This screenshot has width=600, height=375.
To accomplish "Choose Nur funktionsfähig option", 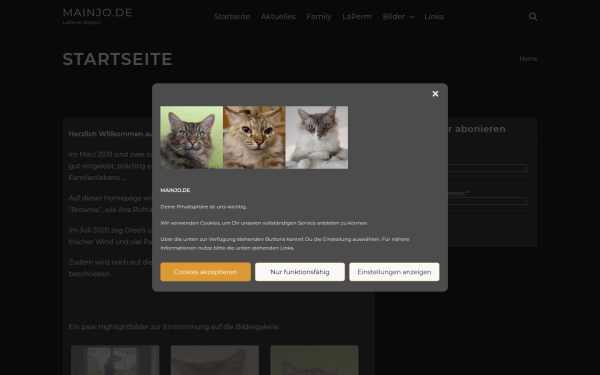I will tap(300, 272).
